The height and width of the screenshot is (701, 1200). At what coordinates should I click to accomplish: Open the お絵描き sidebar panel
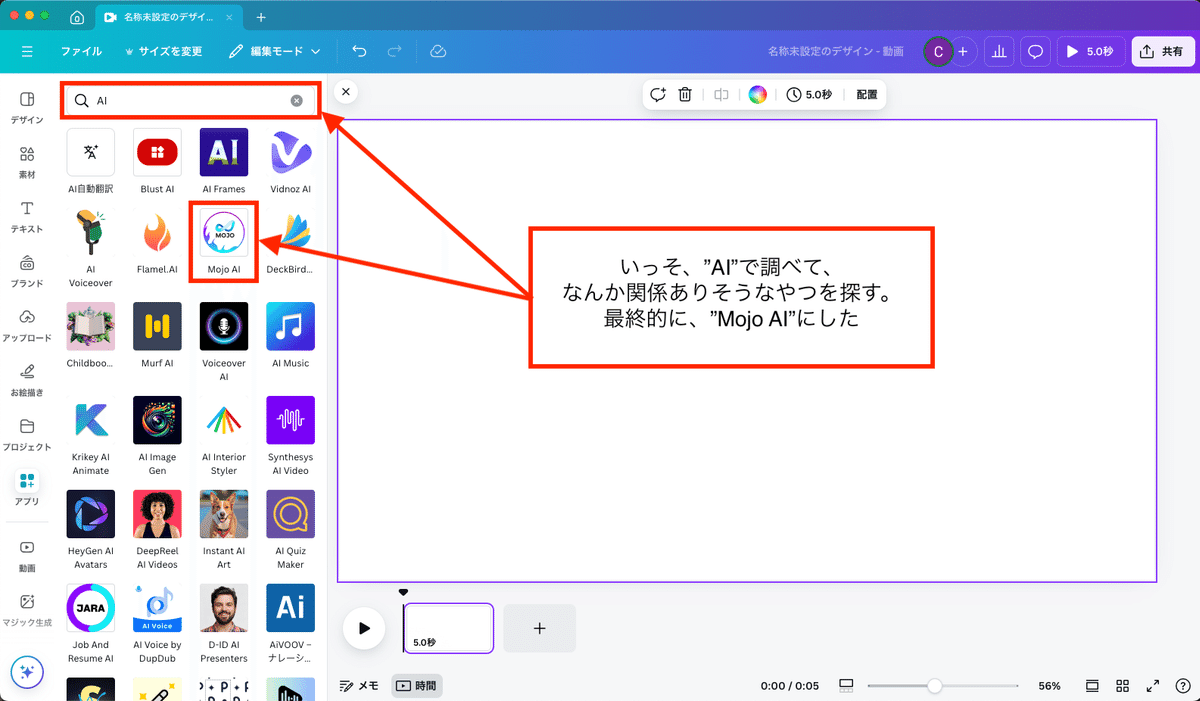tap(27, 380)
